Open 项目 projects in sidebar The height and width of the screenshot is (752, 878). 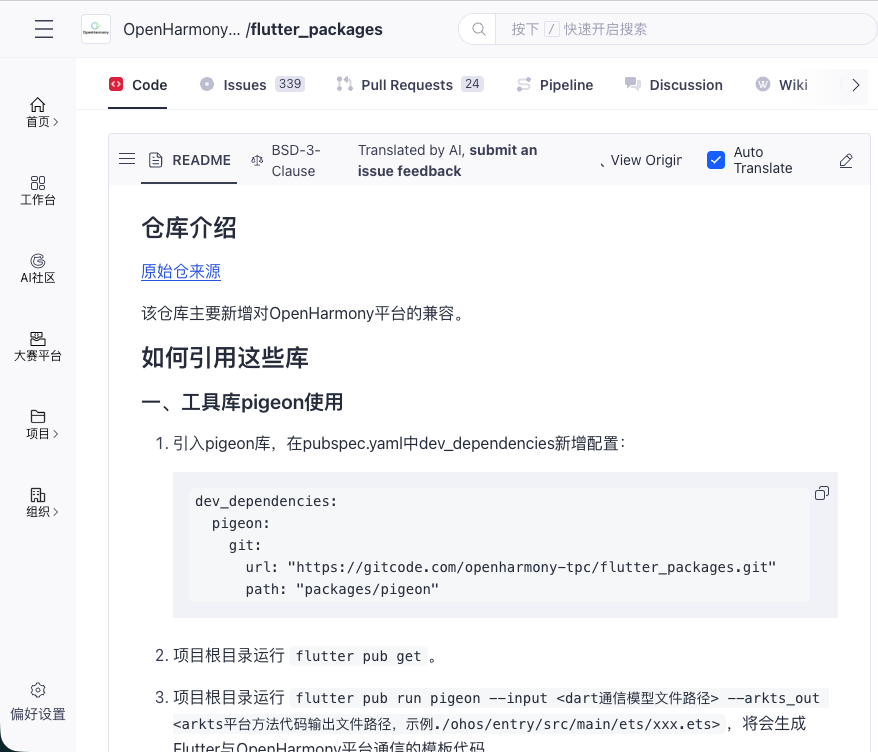pos(38,424)
